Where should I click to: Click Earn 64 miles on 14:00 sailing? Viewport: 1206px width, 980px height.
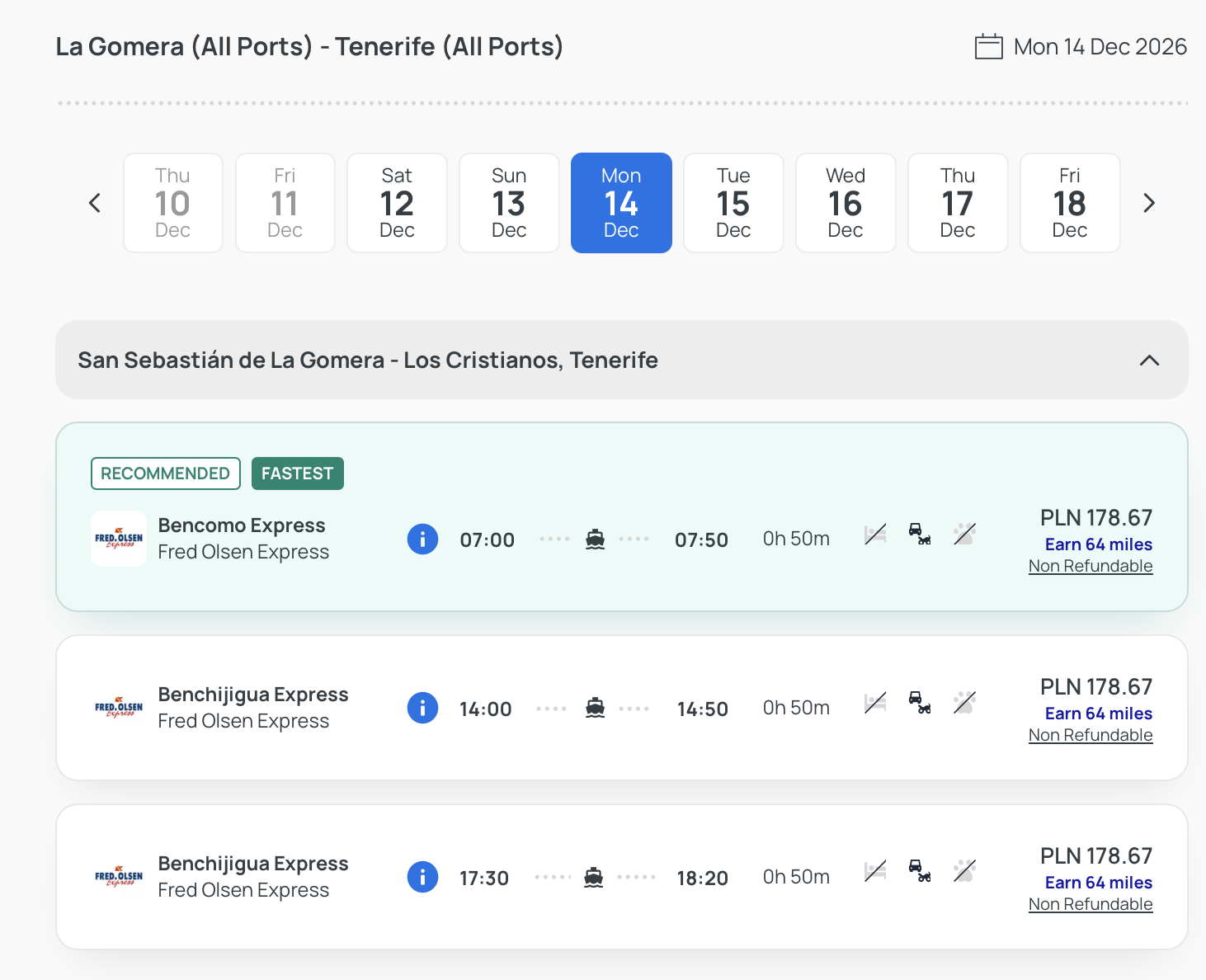tap(1099, 714)
